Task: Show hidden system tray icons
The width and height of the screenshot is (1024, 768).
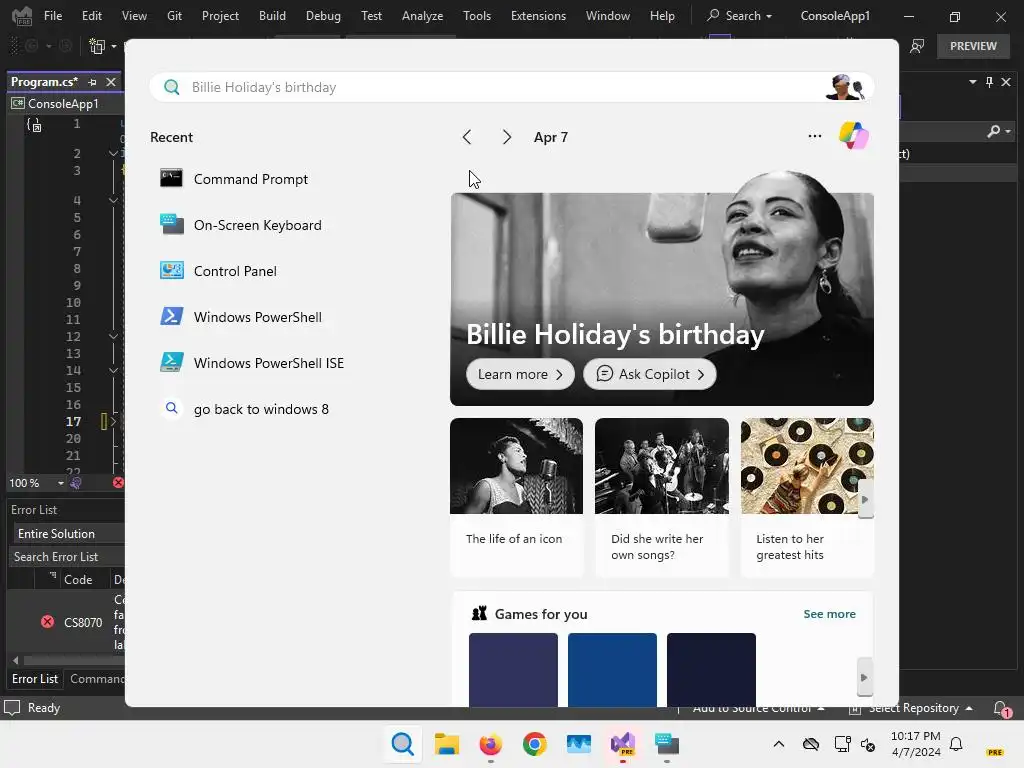Action: click(778, 744)
